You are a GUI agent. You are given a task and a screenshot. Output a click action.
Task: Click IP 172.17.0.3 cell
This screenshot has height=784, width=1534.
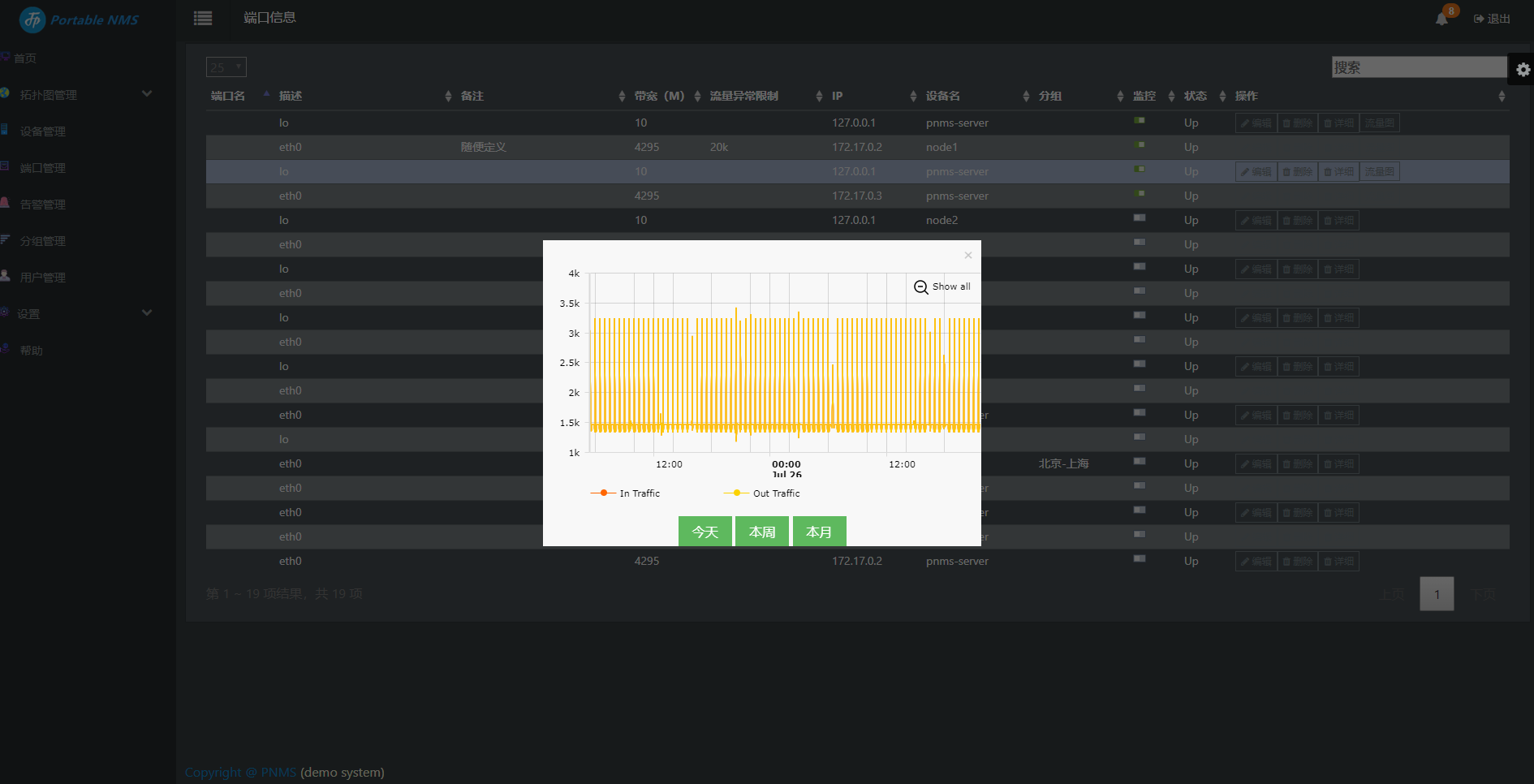coord(856,196)
